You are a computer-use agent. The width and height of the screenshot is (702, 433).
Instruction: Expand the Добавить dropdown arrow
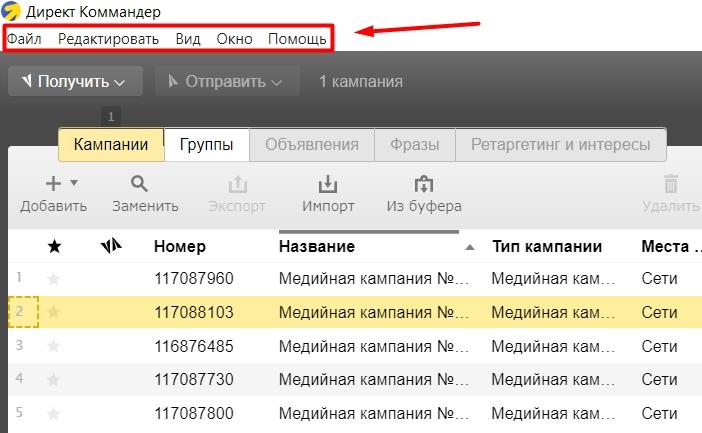pos(74,183)
